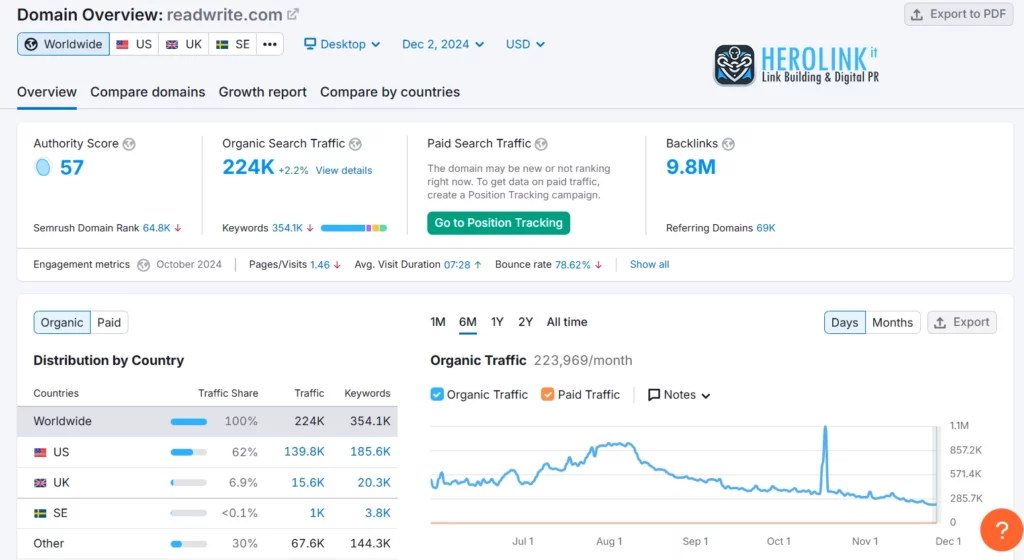The image size is (1024, 560).
Task: Set chart granularity to Months
Action: (x=892, y=322)
